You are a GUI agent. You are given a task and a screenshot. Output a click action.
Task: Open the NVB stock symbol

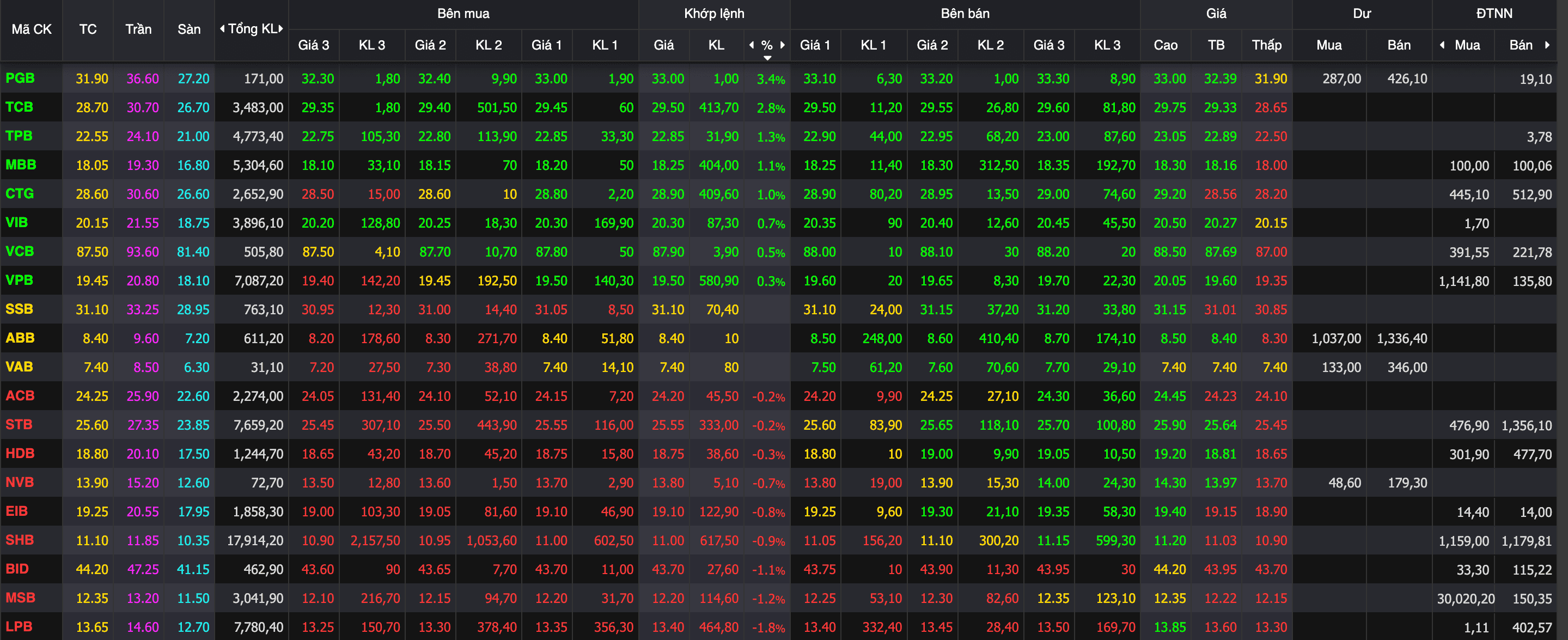[20, 481]
